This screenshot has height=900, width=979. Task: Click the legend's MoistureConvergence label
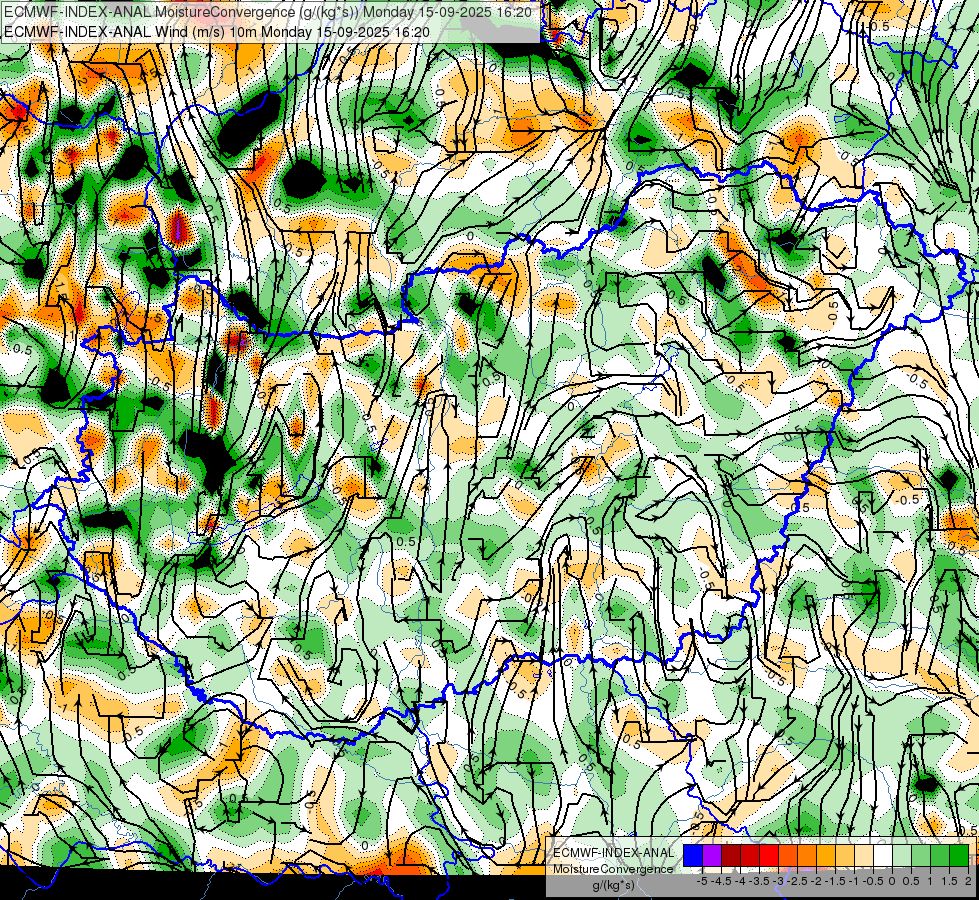tap(613, 869)
